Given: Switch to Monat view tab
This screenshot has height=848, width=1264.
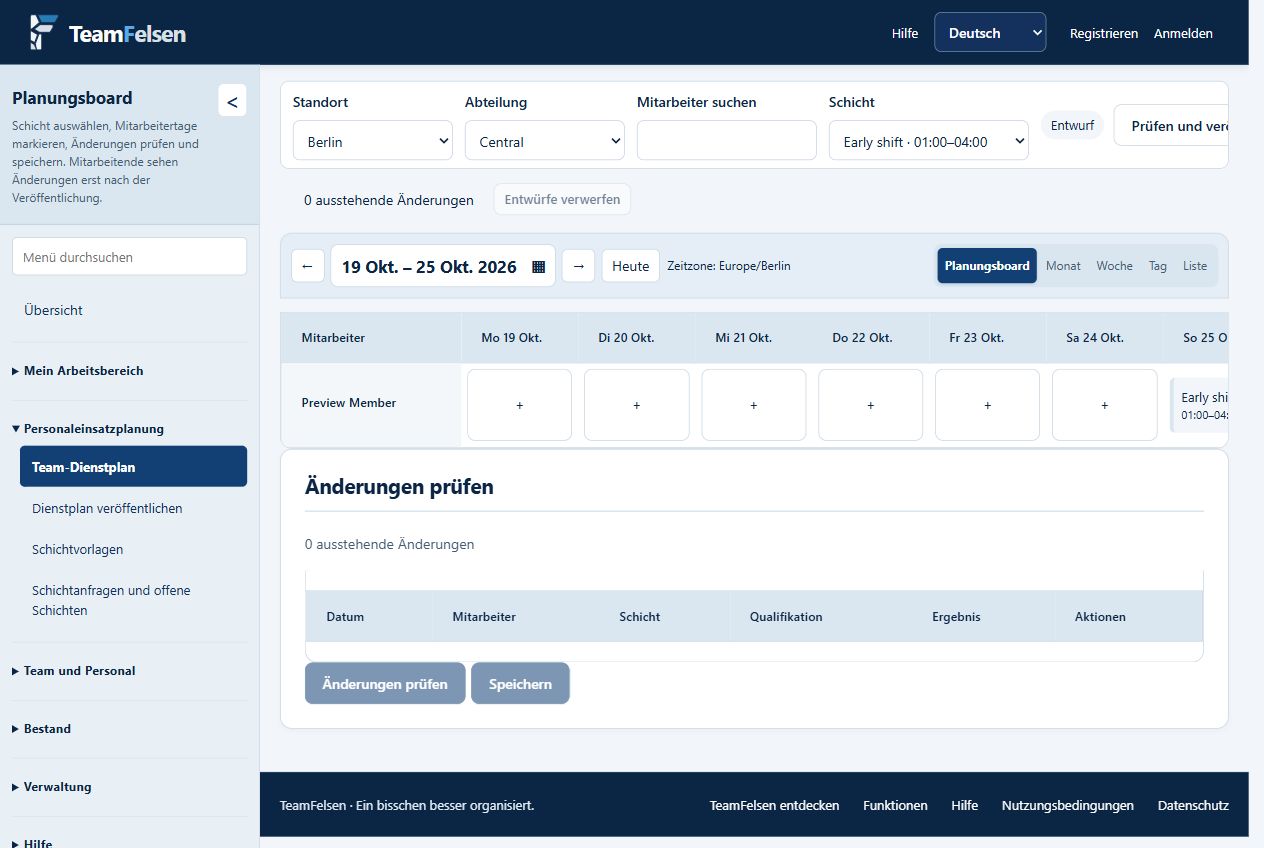Looking at the screenshot, I should (1063, 266).
